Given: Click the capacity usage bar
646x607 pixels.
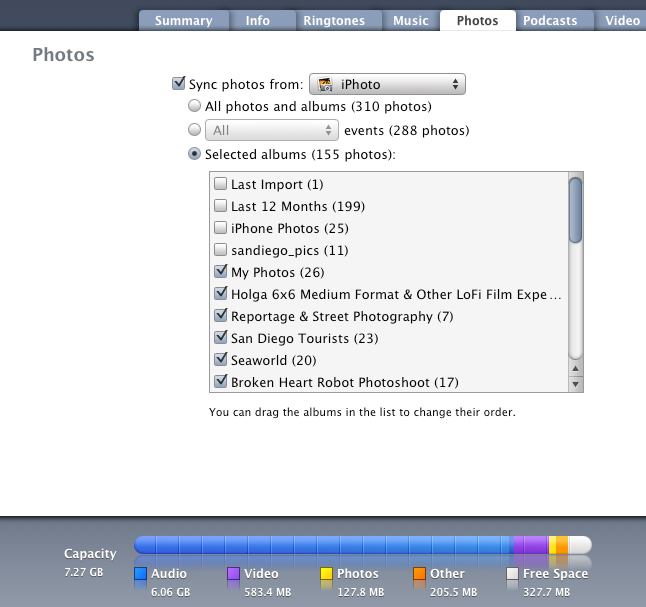Looking at the screenshot, I should click(363, 545).
